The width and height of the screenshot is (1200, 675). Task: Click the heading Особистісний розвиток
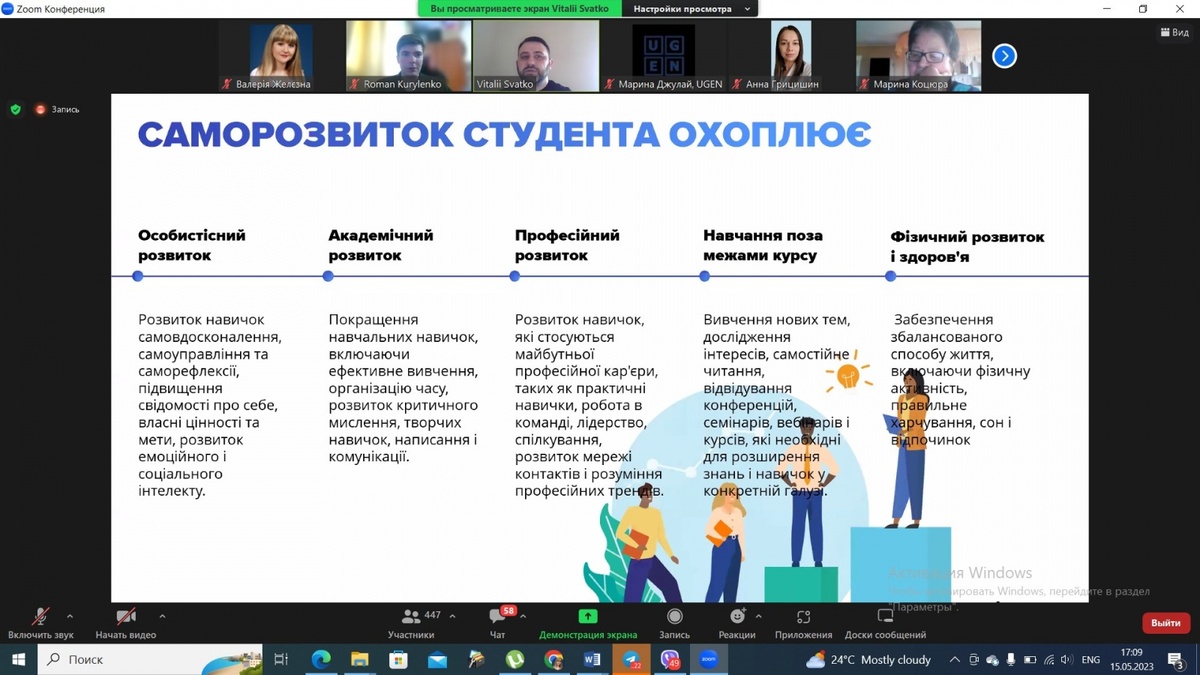tap(191, 245)
